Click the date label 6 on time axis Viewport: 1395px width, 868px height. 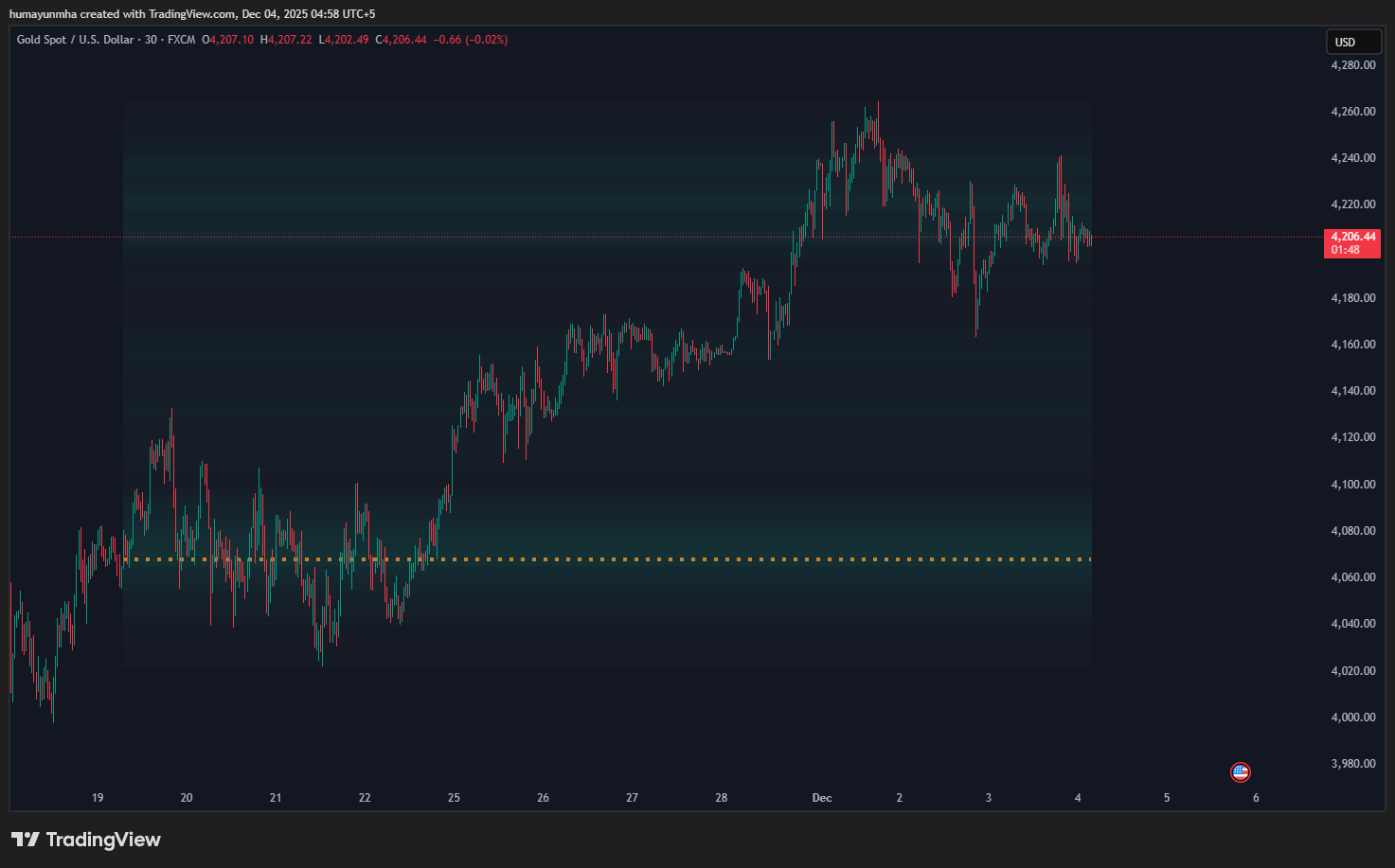[1256, 798]
